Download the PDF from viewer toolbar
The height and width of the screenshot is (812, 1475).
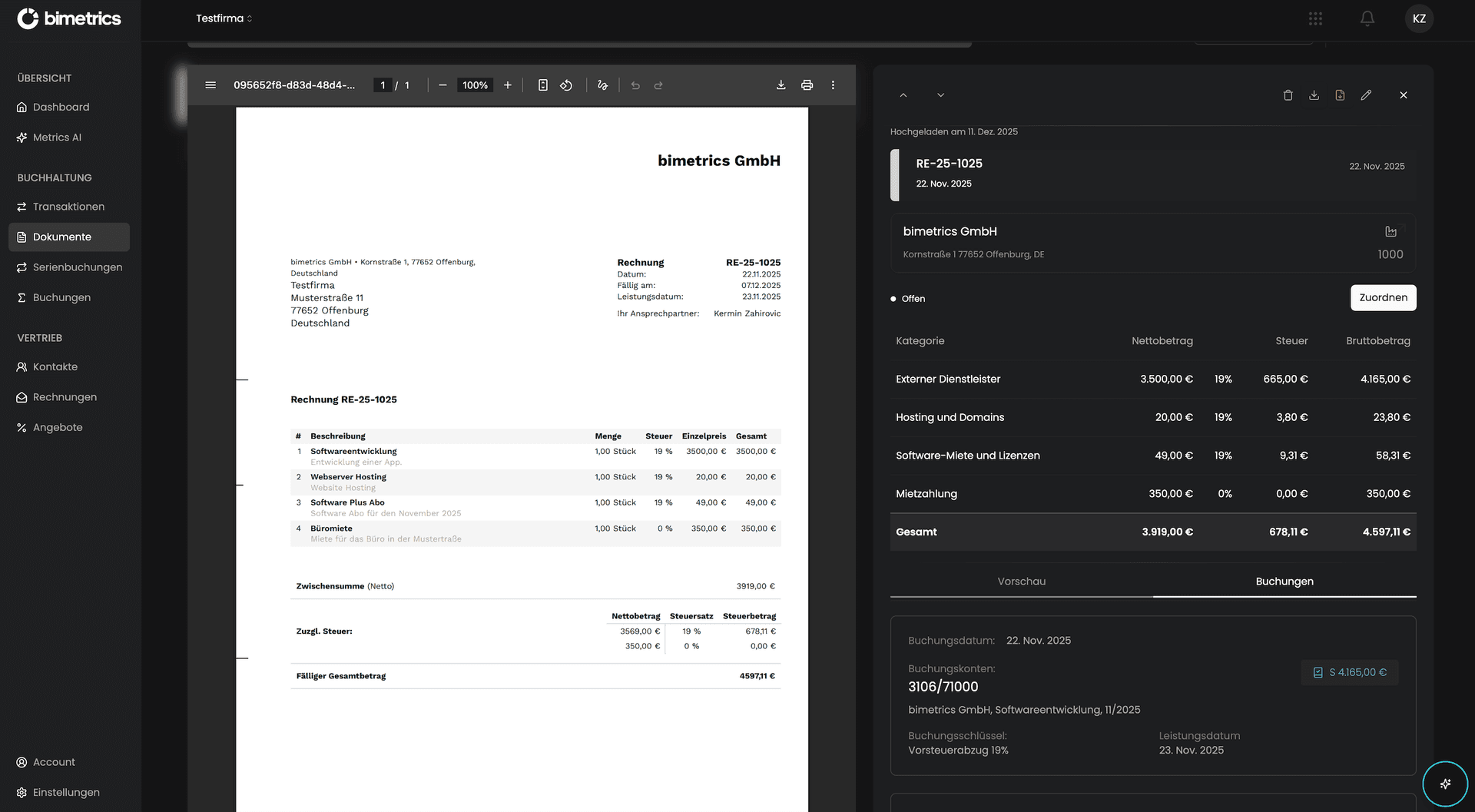tap(781, 85)
